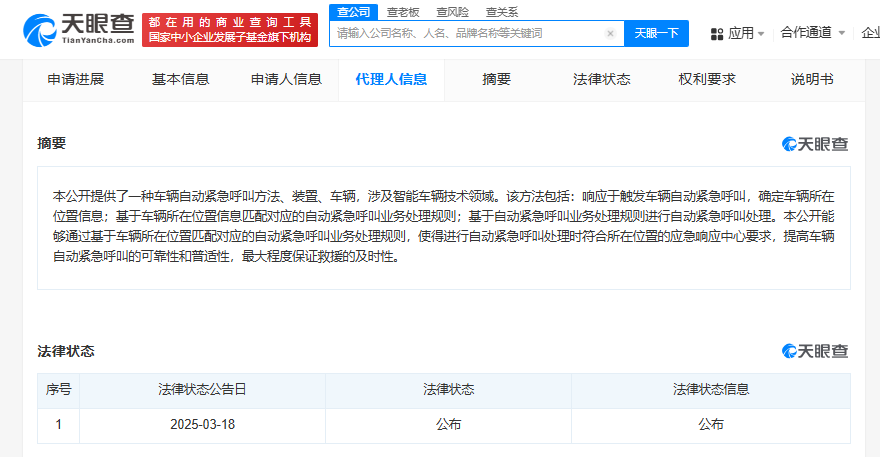Expand the 合作通道 dropdown menu
The height and width of the screenshot is (457, 880).
pos(812,32)
